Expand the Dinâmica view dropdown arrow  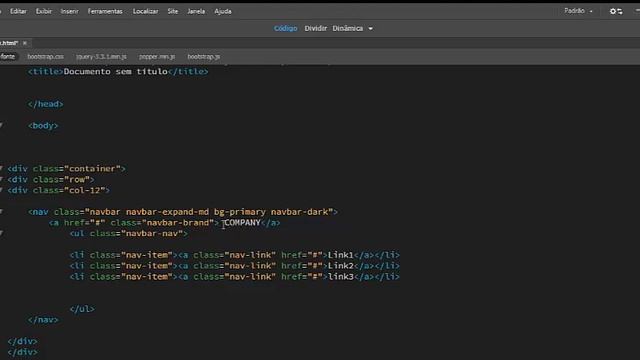click(371, 29)
